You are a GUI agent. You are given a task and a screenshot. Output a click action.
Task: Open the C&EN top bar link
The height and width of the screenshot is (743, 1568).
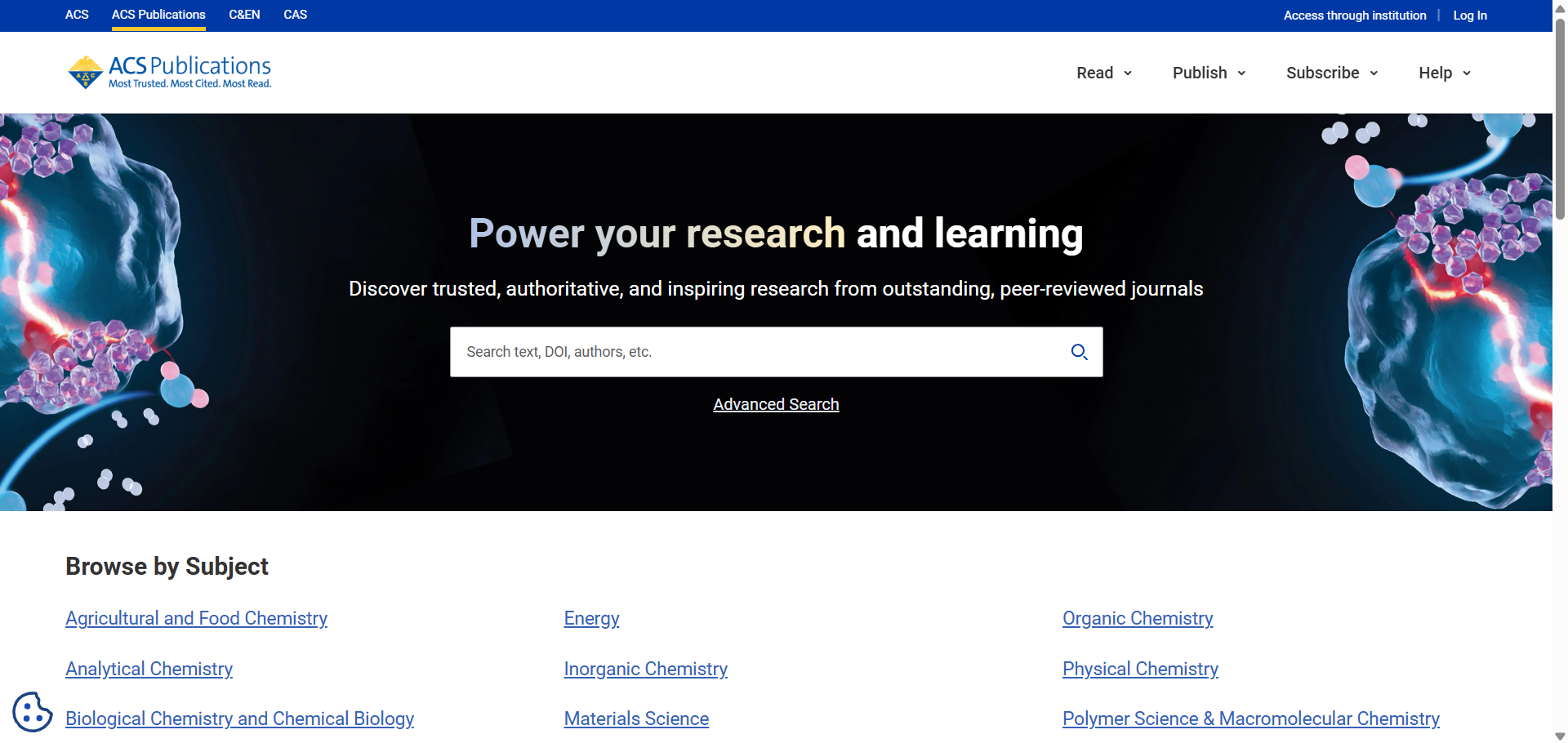click(x=244, y=15)
